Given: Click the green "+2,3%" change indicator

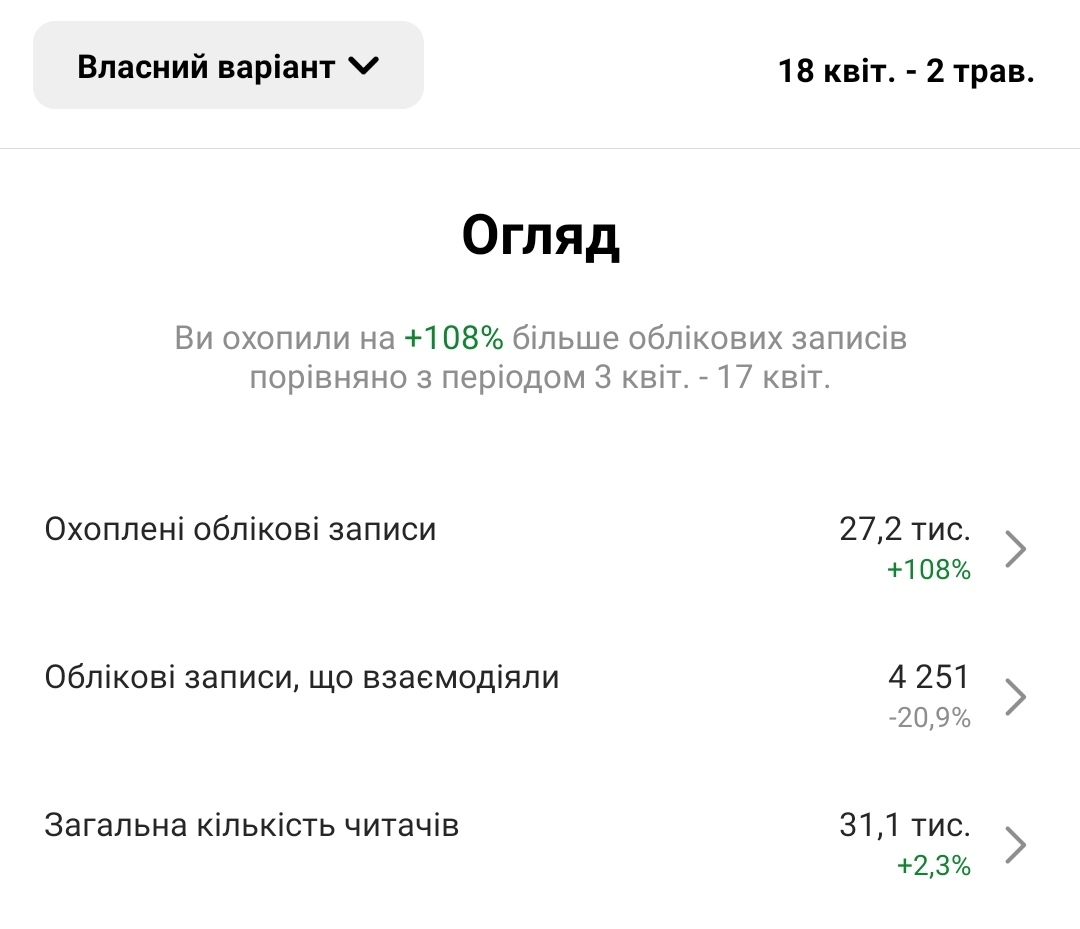Looking at the screenshot, I should click(x=934, y=866).
